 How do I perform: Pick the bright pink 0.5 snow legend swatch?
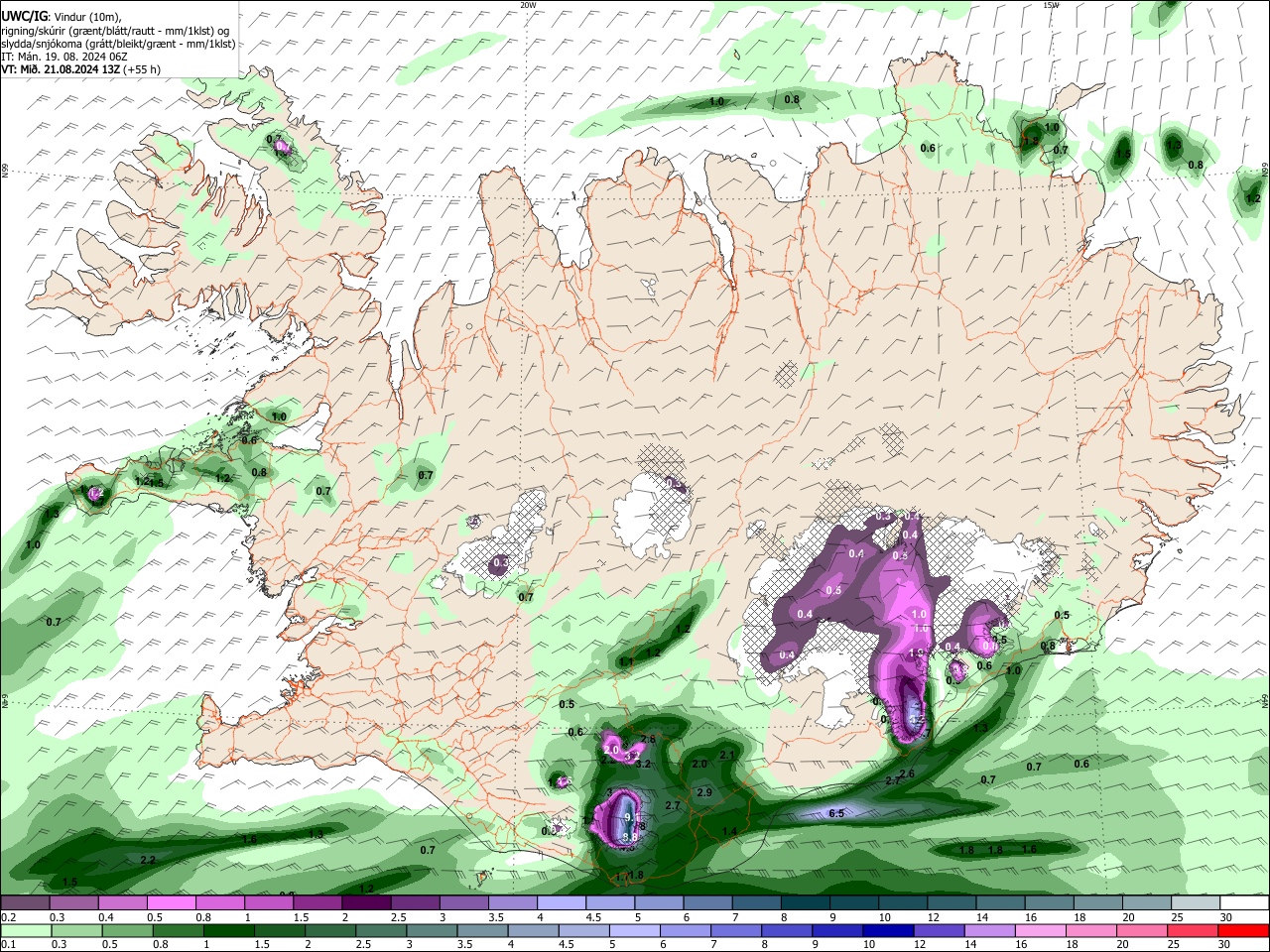[171, 902]
